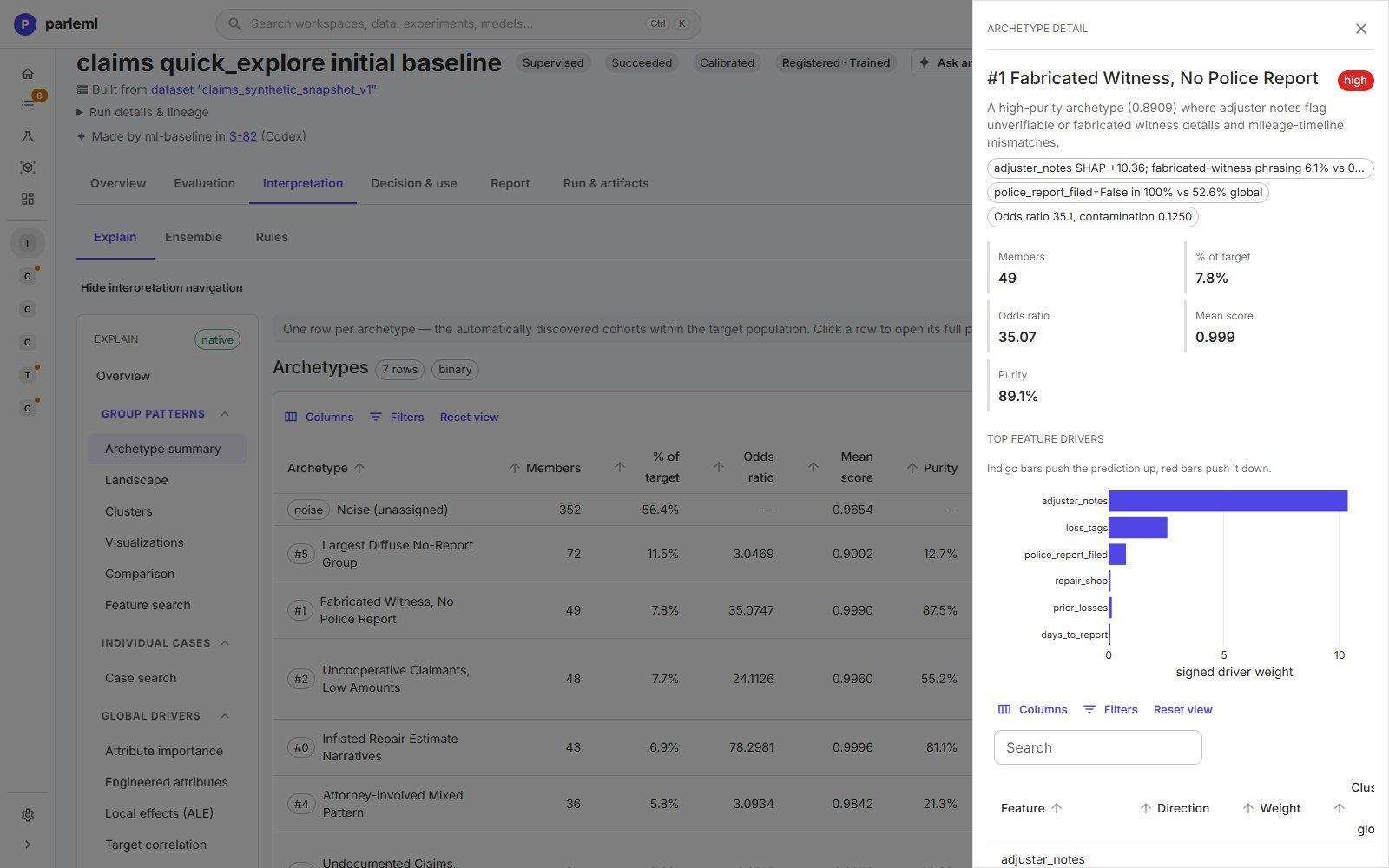Click Reset view above archetypes table
Viewport: 1389px width, 868px height.
tap(469, 417)
